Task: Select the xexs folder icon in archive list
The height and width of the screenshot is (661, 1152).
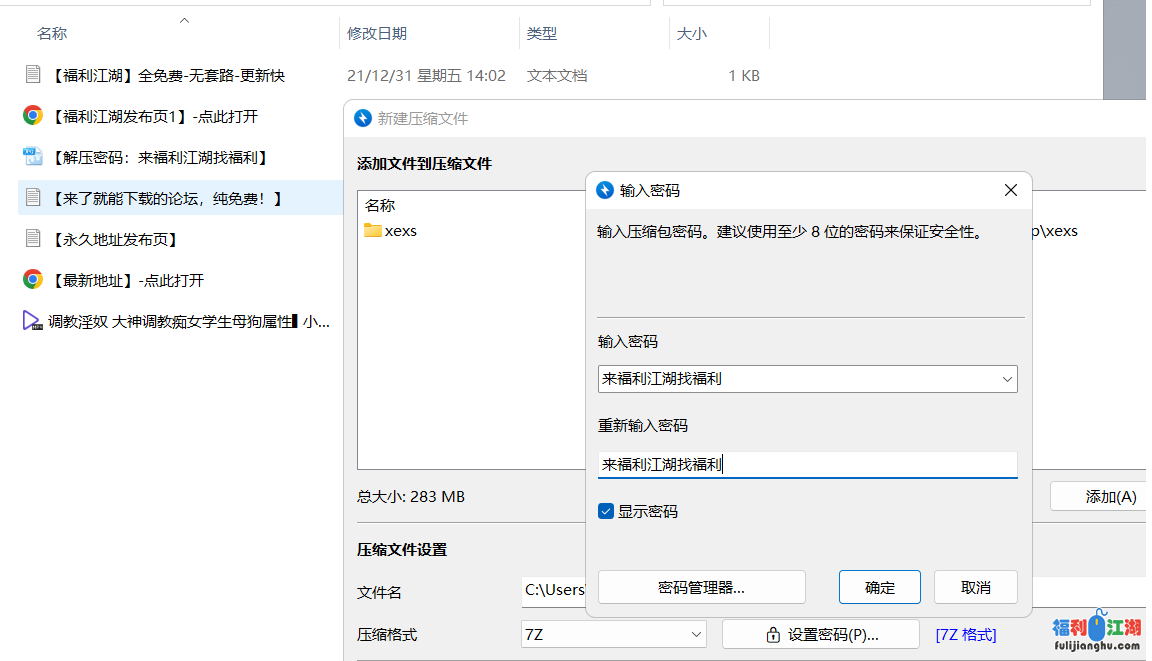Action: pyautogui.click(x=373, y=231)
